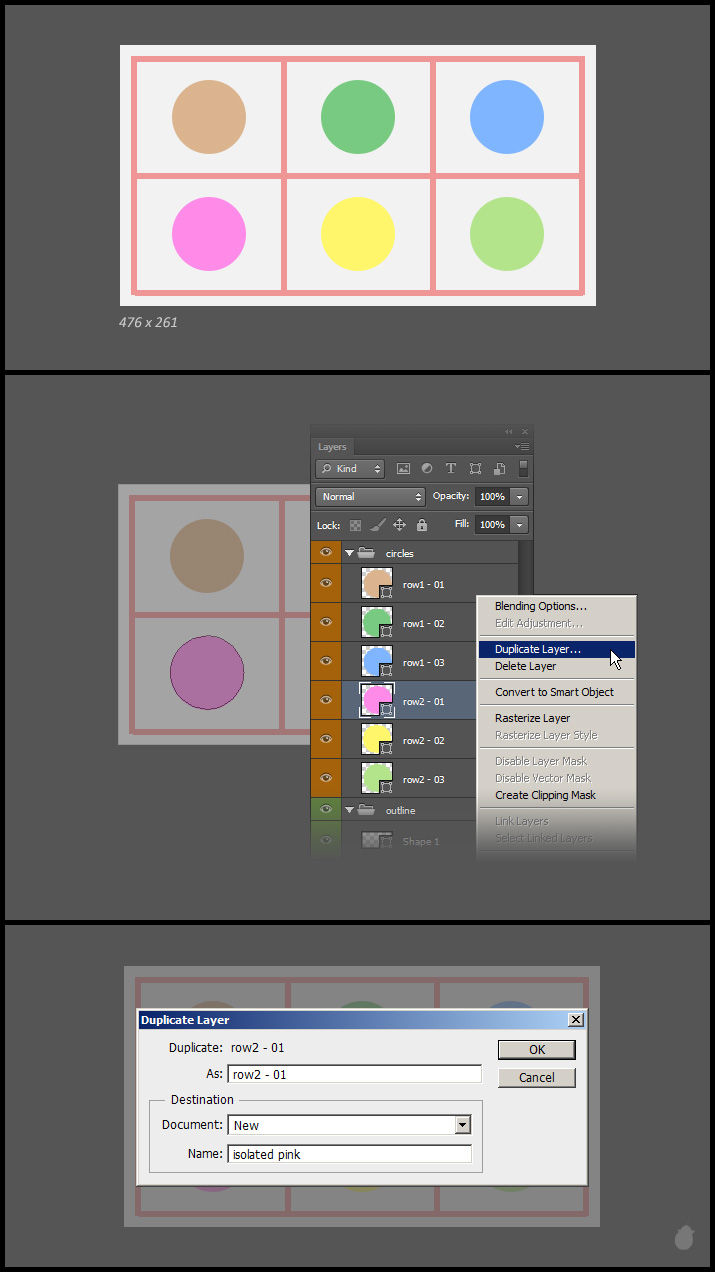Select Convert to Smart Object menu item
This screenshot has width=715, height=1272.
coord(554,692)
